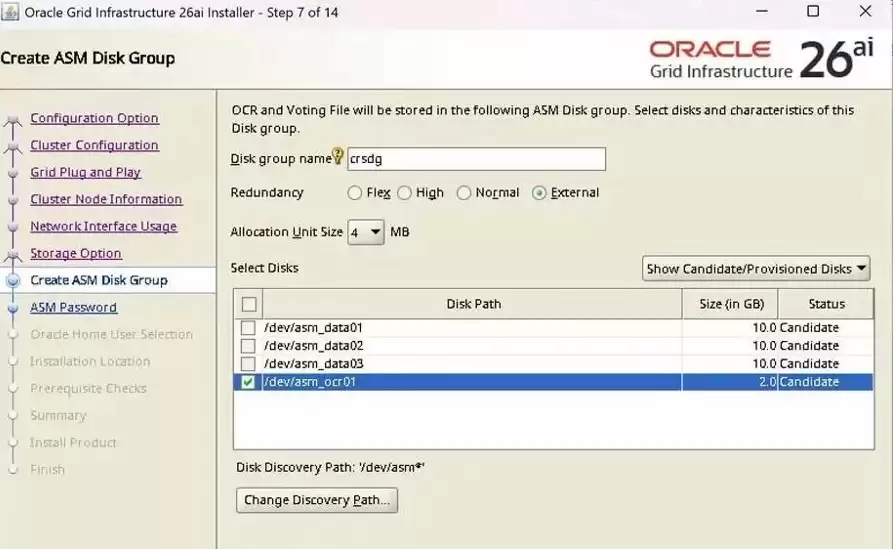895x549 pixels.
Task: Click the disk group name help bulb icon
Action: pyautogui.click(x=337, y=155)
